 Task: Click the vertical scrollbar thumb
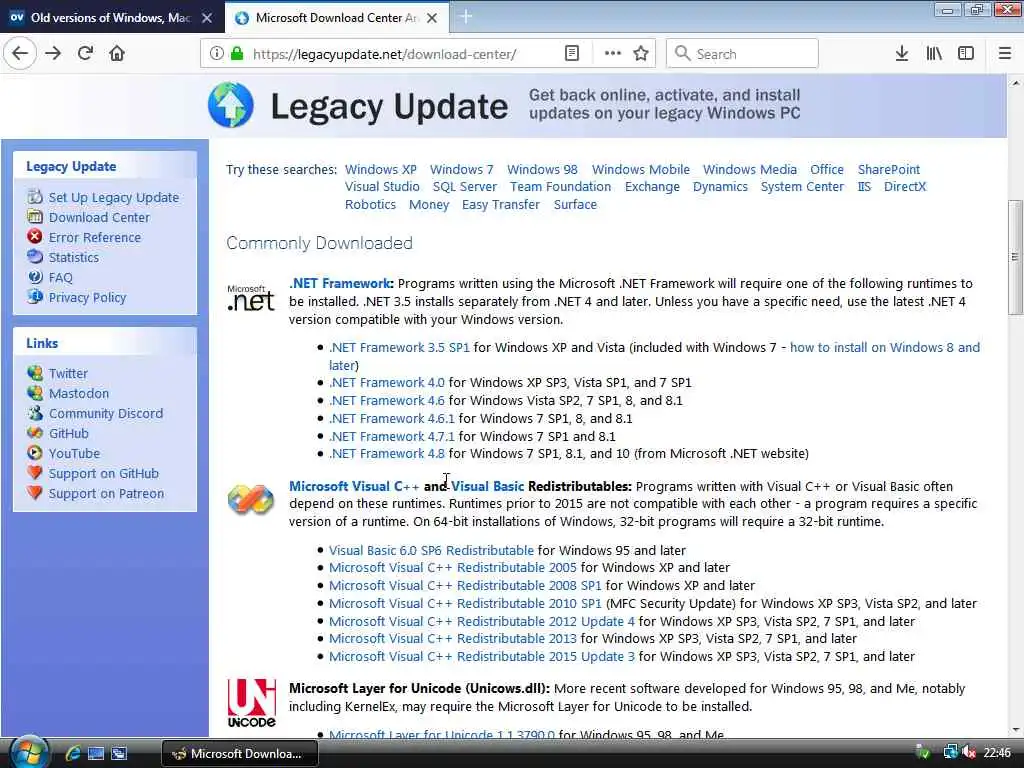coord(1015,257)
